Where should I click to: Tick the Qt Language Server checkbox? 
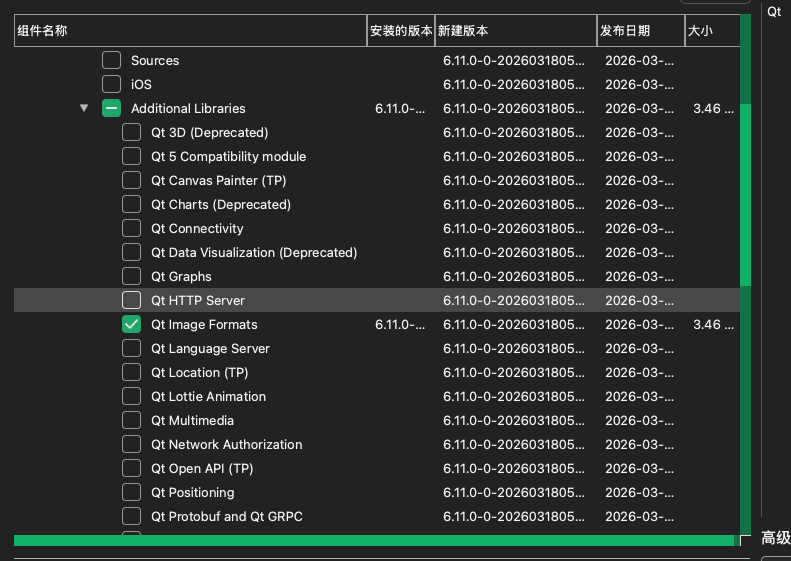pyautogui.click(x=131, y=348)
